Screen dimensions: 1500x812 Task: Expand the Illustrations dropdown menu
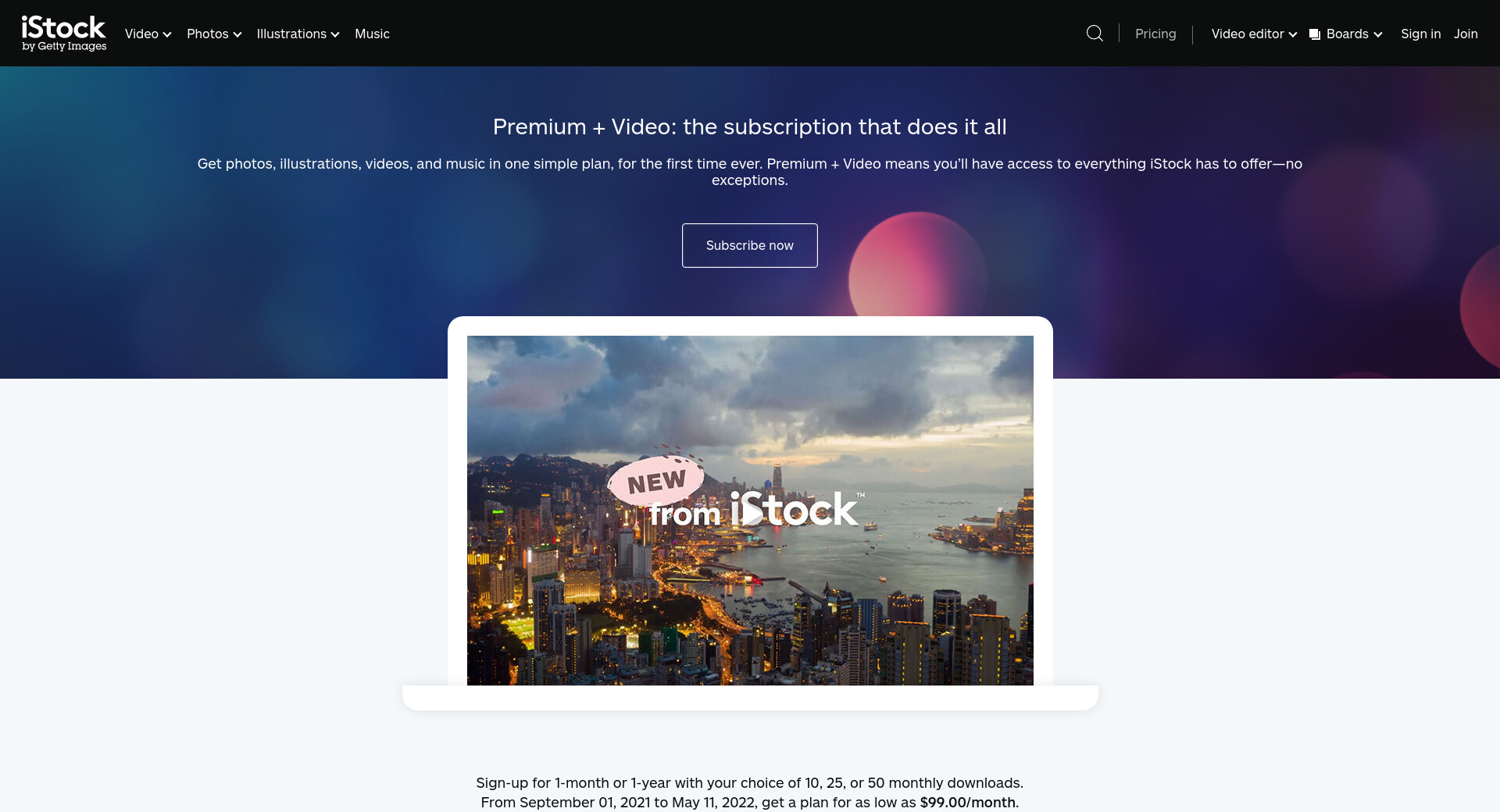pos(298,34)
